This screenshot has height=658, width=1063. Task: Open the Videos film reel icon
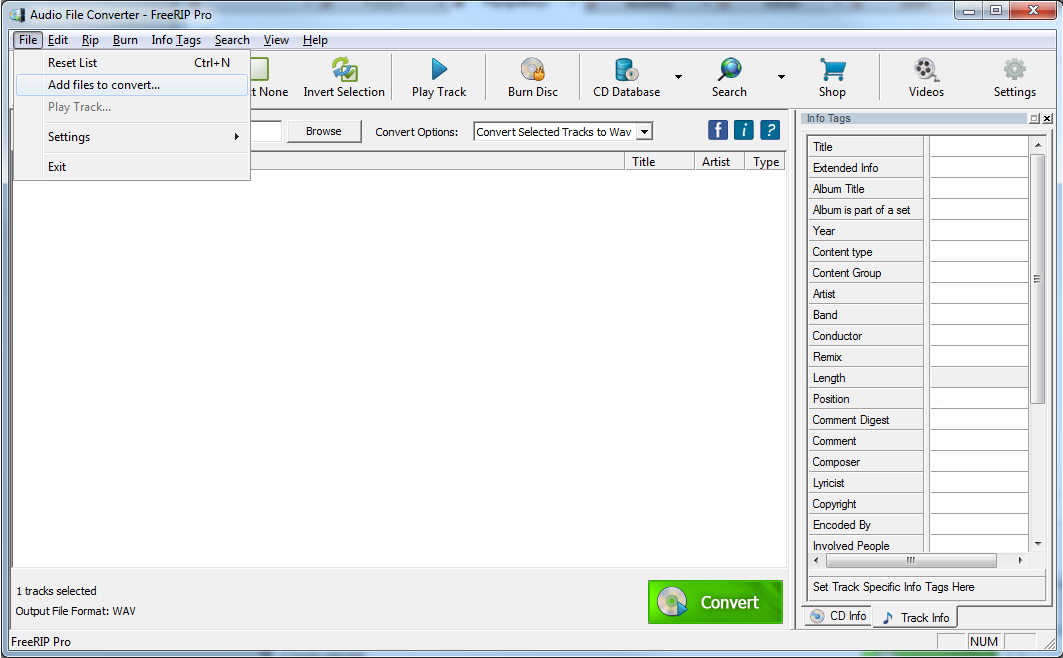[x=926, y=69]
